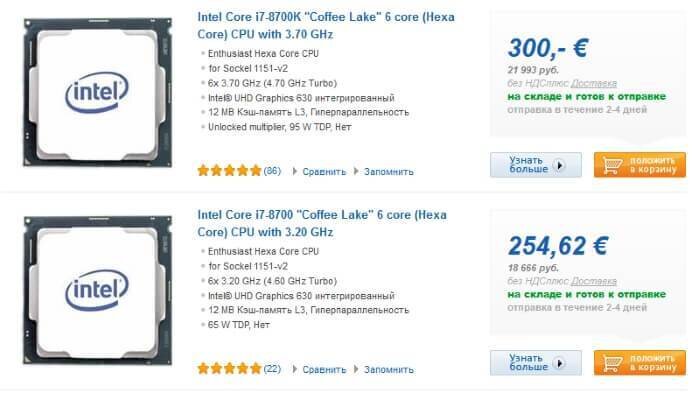Open the Intel Core i7-8700 product title
Screen dimensions: 700x394
[322, 223]
